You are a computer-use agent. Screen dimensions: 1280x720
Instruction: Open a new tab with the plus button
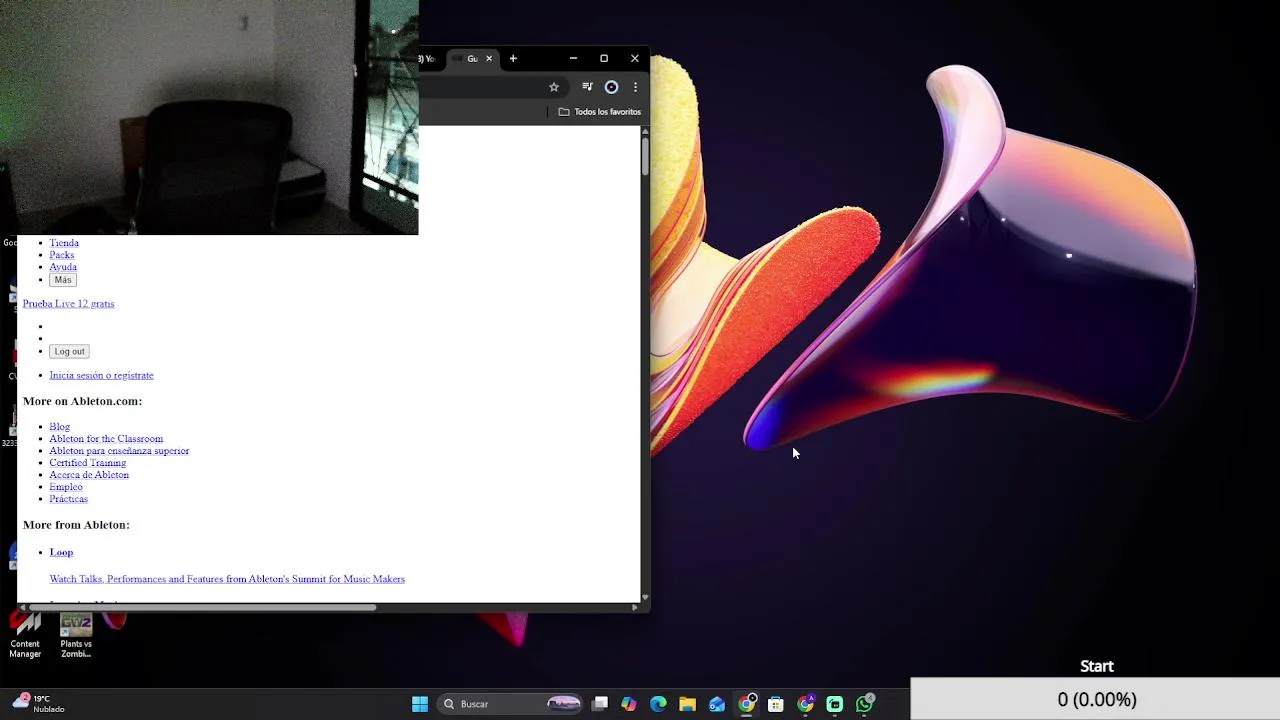[513, 59]
